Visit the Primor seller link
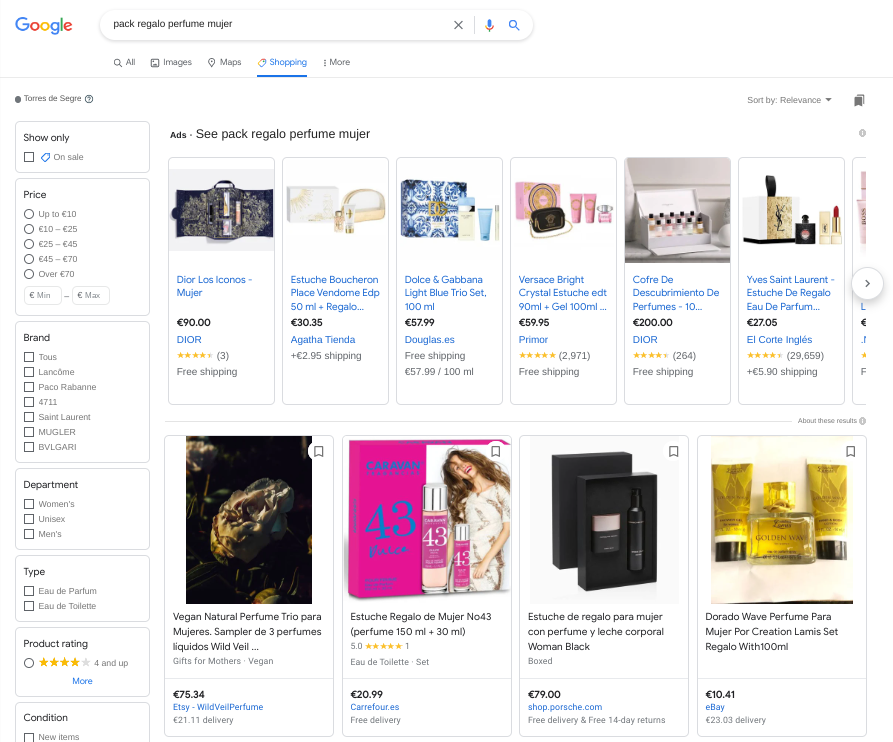The height and width of the screenshot is (742, 893). (533, 339)
